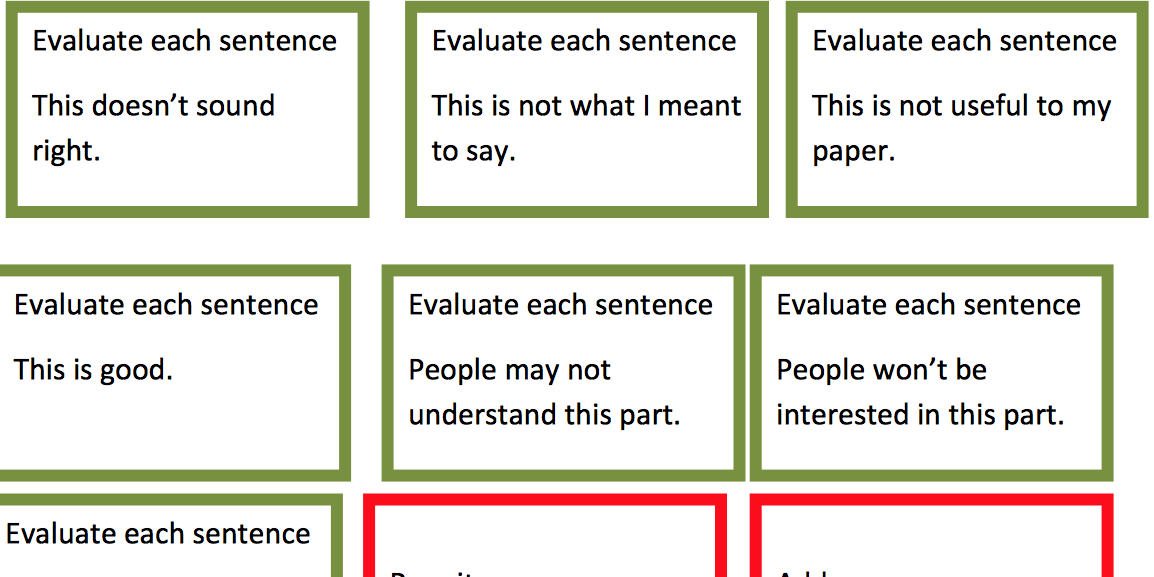This screenshot has height=577, width=1154.
Task: Click the words "understand this part."
Action: (545, 415)
